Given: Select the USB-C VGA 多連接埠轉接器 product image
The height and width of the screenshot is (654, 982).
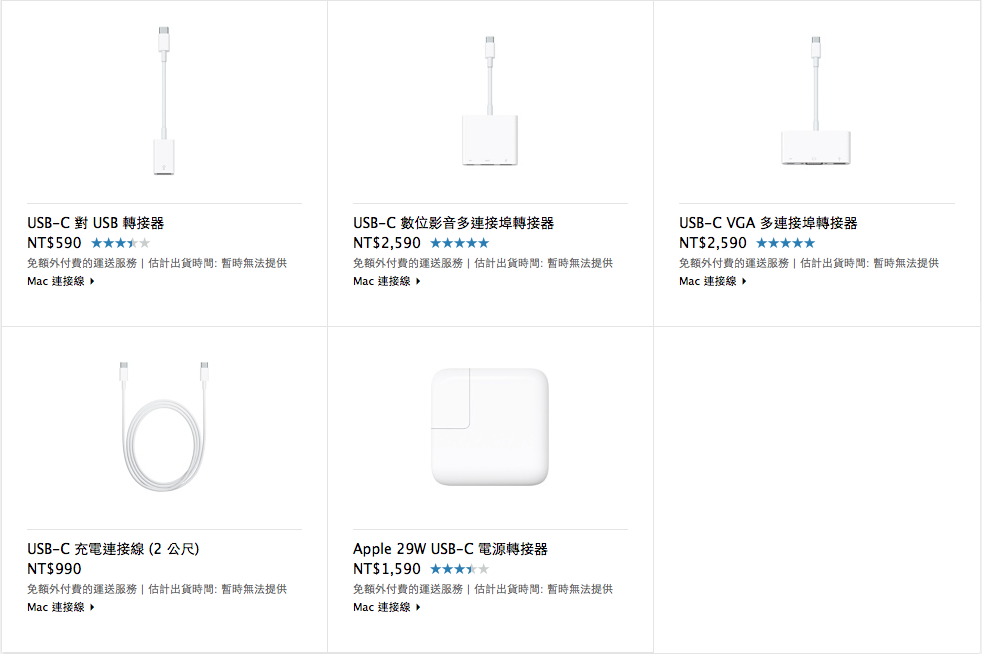Looking at the screenshot, I should [816, 105].
